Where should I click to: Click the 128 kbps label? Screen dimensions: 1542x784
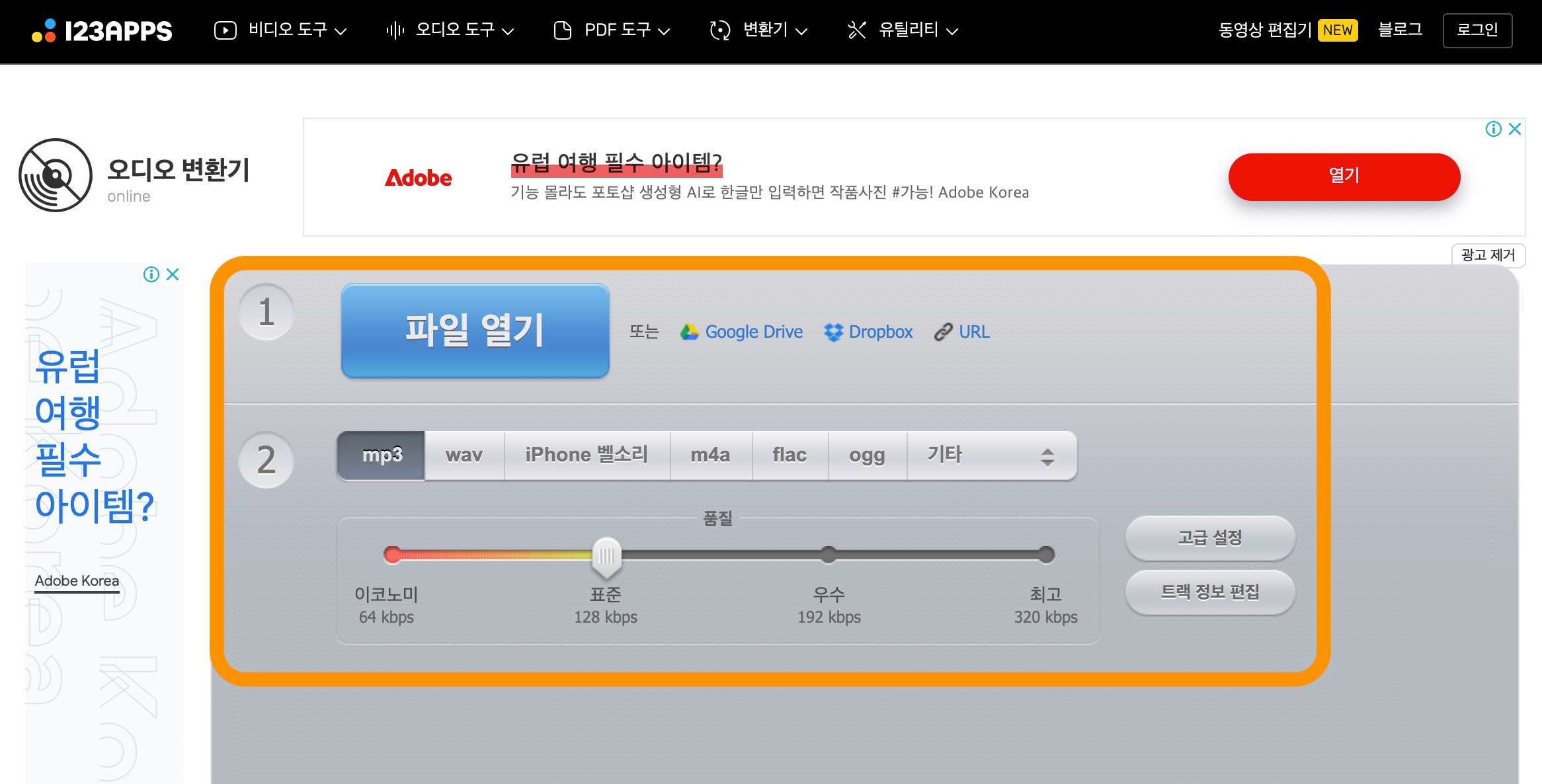[x=606, y=617]
